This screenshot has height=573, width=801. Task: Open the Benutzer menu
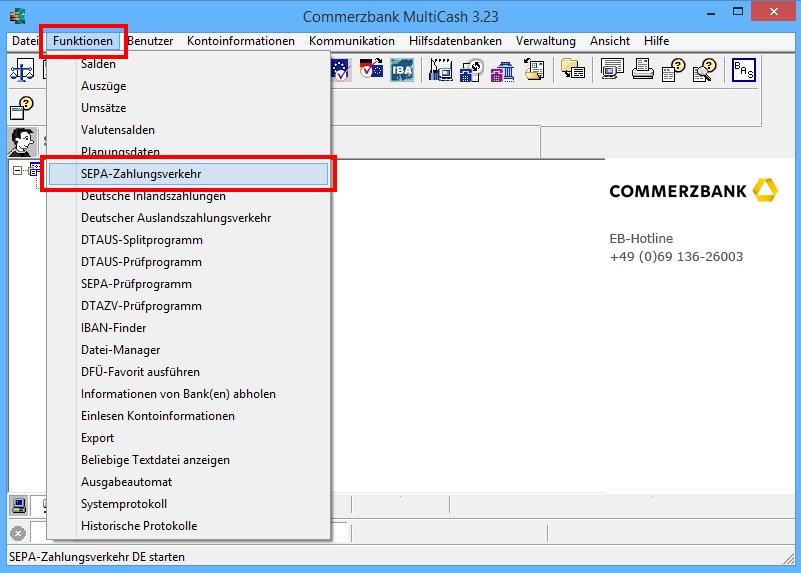pyautogui.click(x=150, y=41)
